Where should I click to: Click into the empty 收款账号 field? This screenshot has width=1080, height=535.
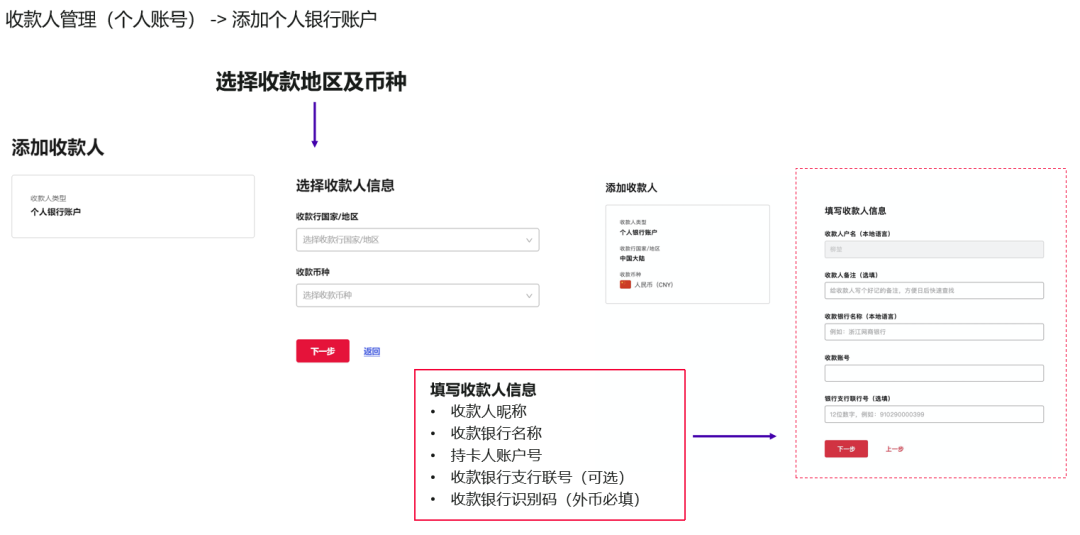(934, 373)
